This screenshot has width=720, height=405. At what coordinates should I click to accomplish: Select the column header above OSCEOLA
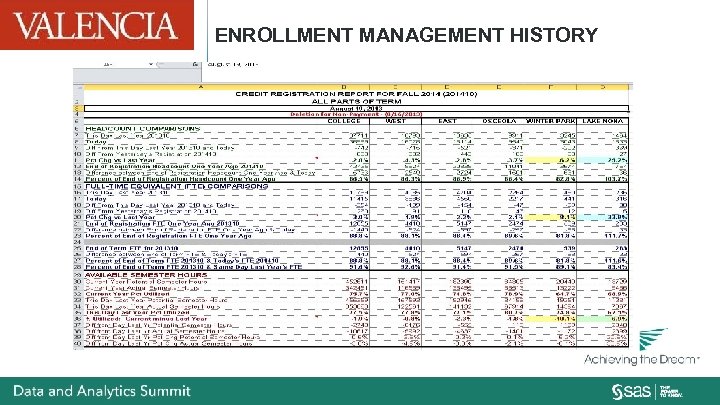499,87
